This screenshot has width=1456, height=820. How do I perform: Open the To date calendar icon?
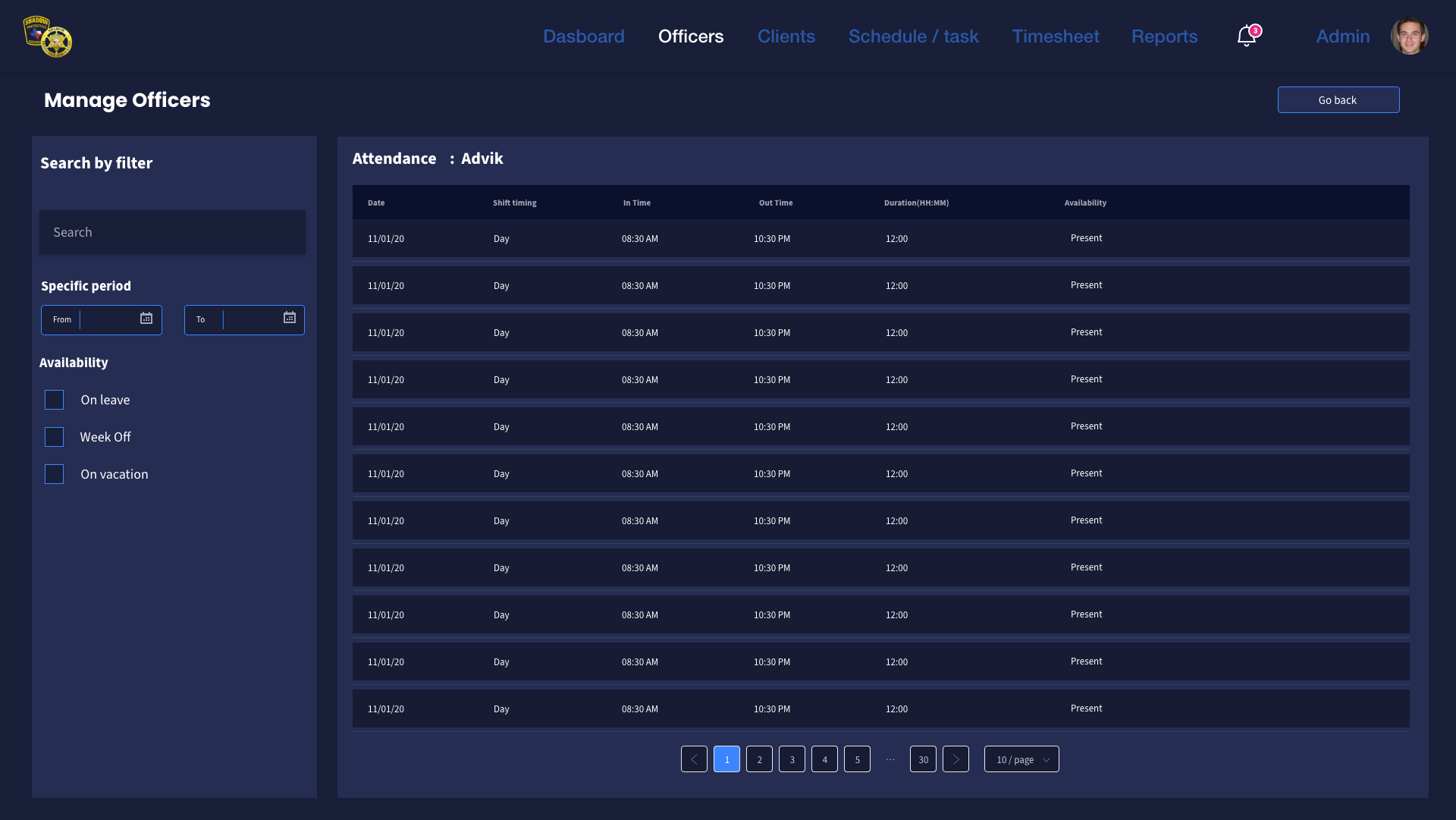290,318
